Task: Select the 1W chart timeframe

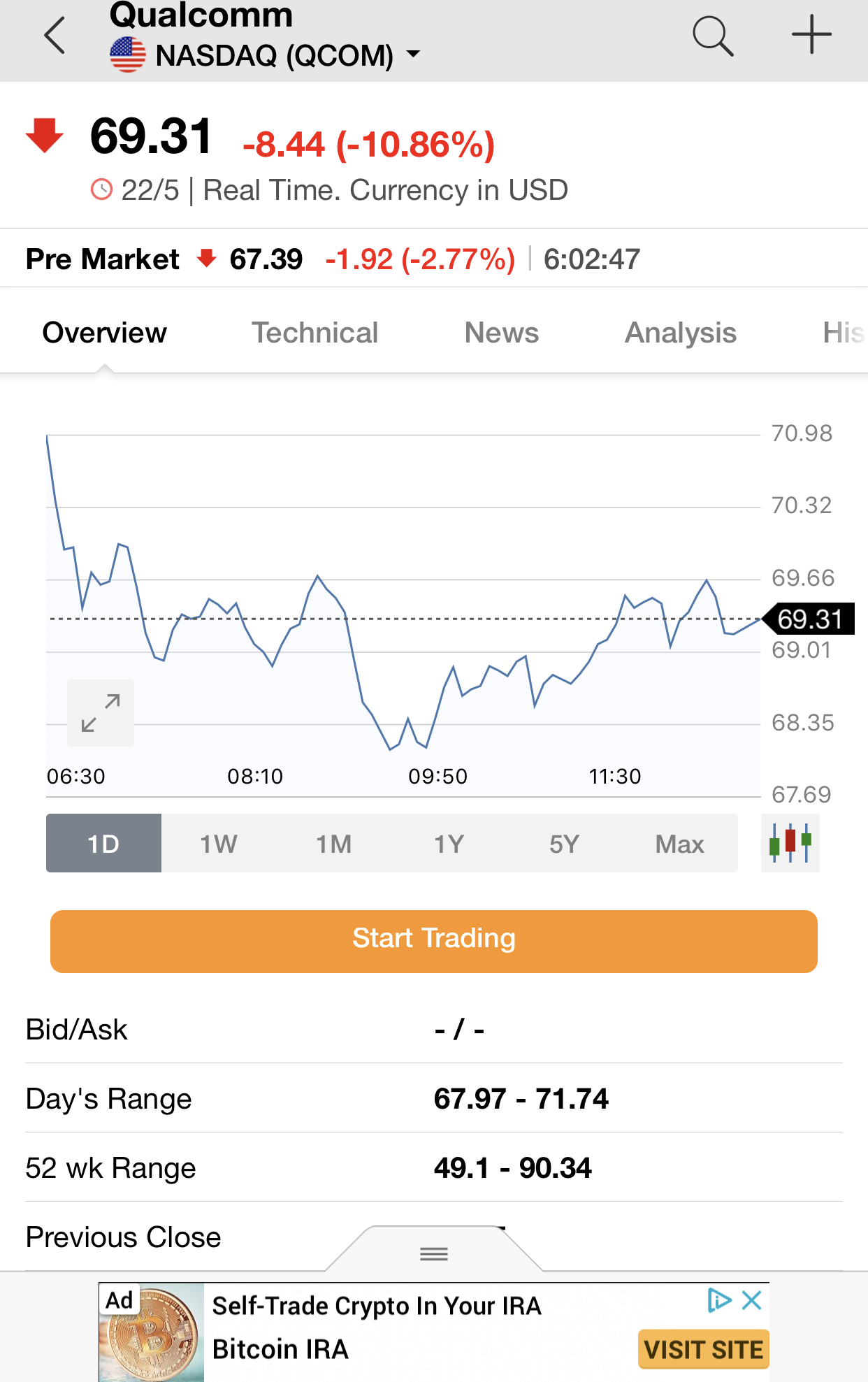Action: (x=219, y=843)
